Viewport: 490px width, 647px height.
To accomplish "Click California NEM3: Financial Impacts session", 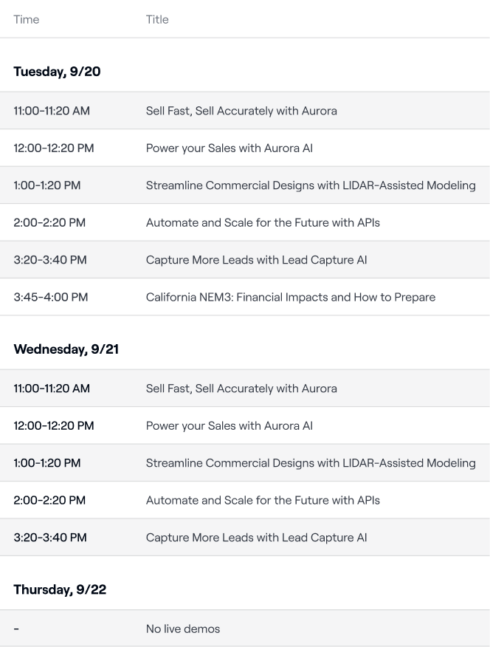I will (x=290, y=297).
